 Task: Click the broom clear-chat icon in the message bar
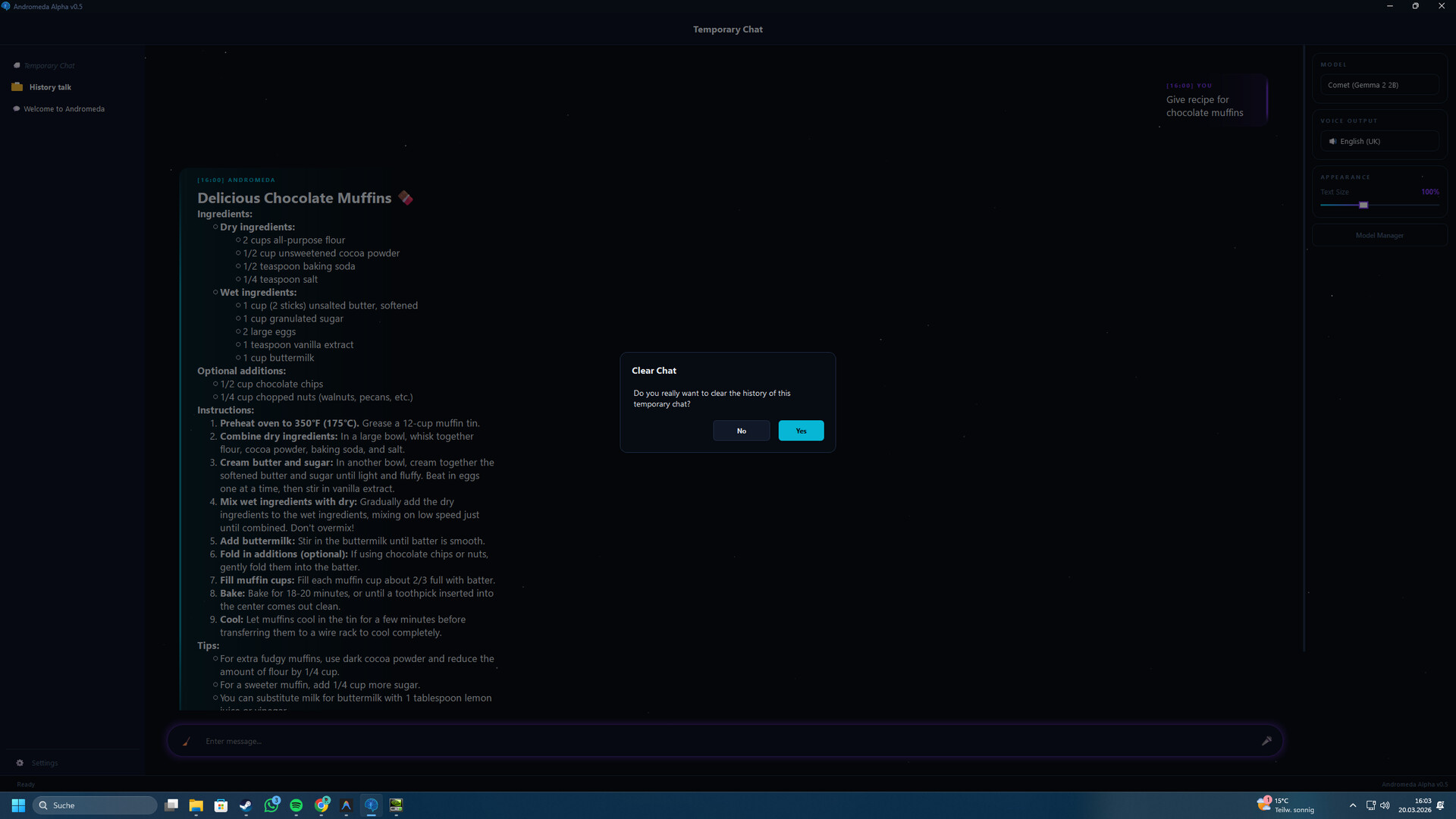pyautogui.click(x=187, y=741)
